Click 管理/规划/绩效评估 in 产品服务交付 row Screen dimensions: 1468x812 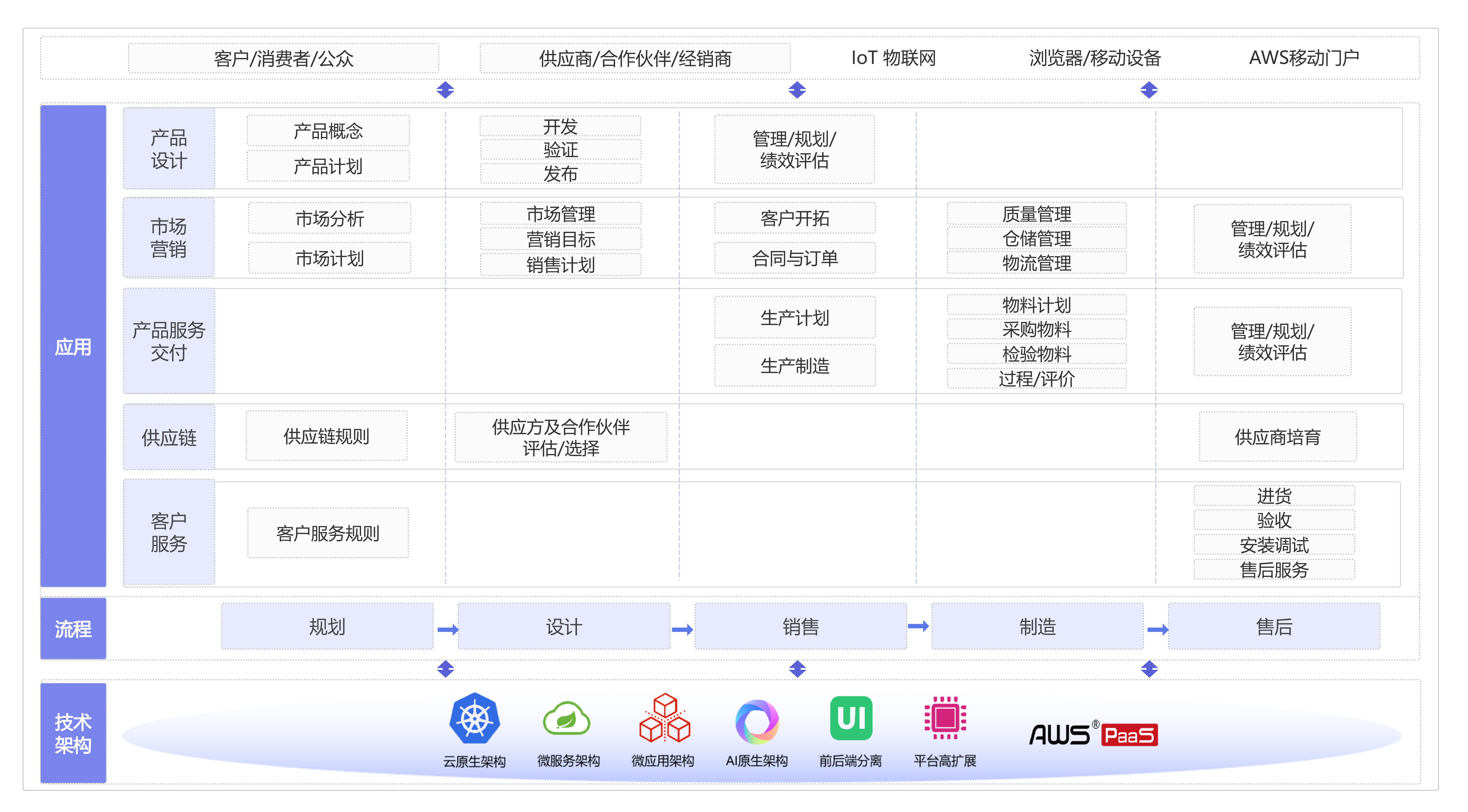(1273, 341)
